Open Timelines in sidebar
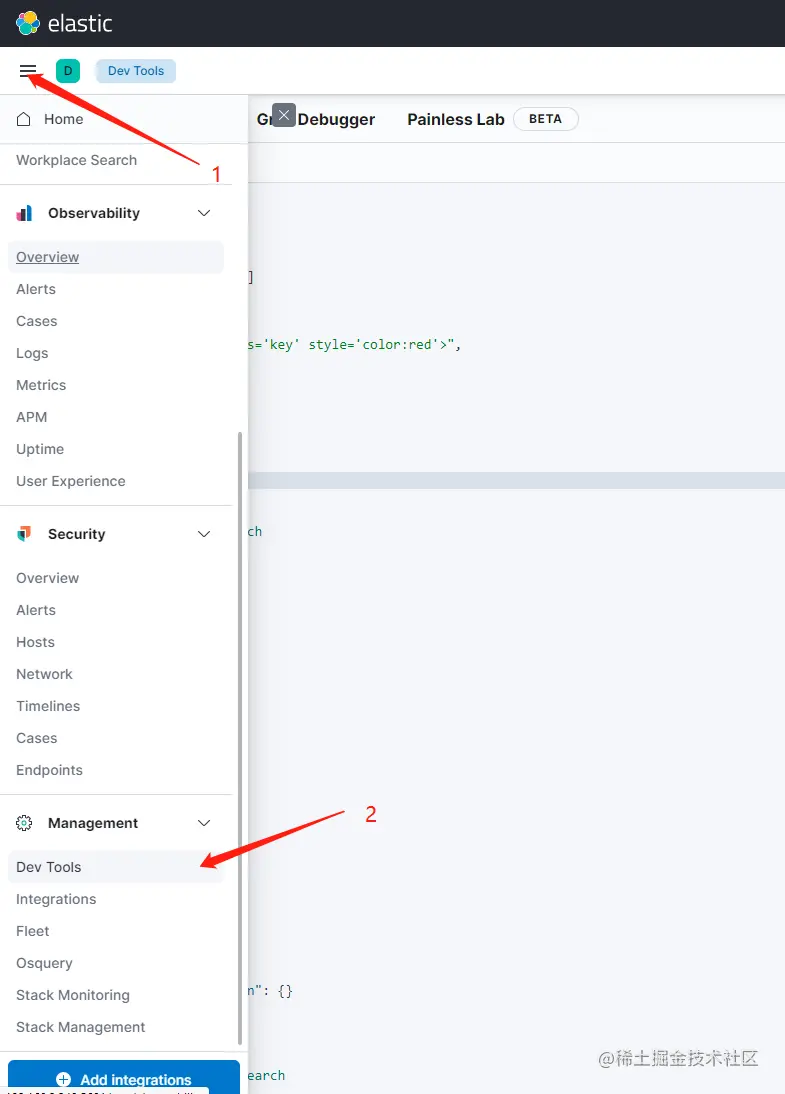The width and height of the screenshot is (785, 1094). click(x=48, y=706)
